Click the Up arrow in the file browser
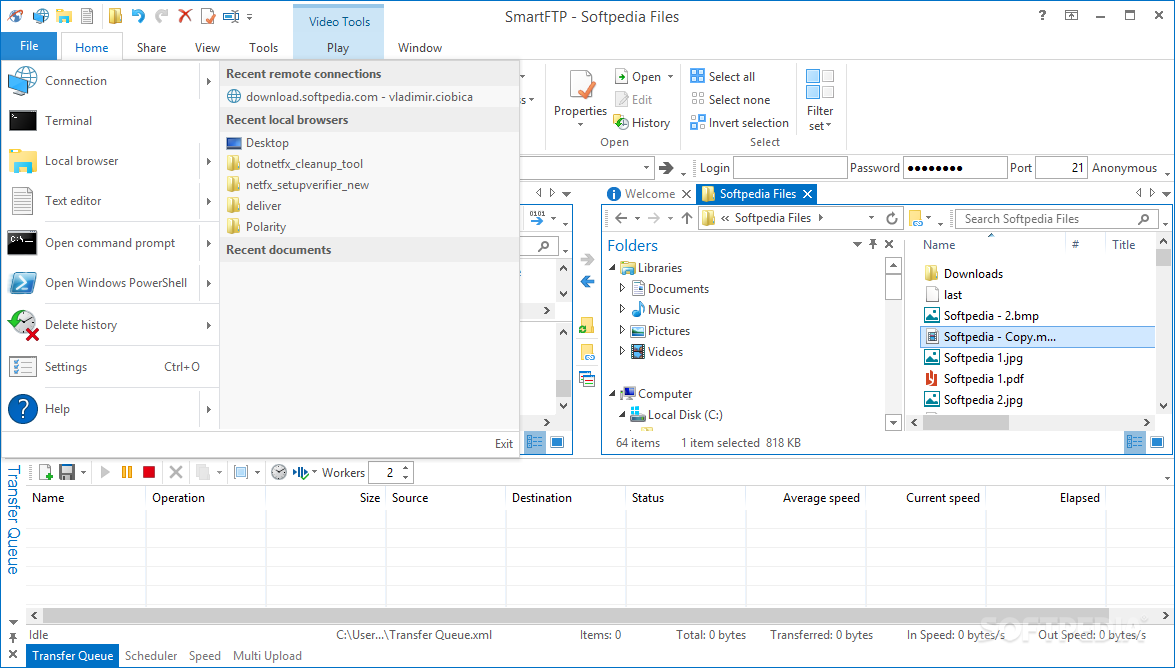The width and height of the screenshot is (1175, 668). coord(686,218)
